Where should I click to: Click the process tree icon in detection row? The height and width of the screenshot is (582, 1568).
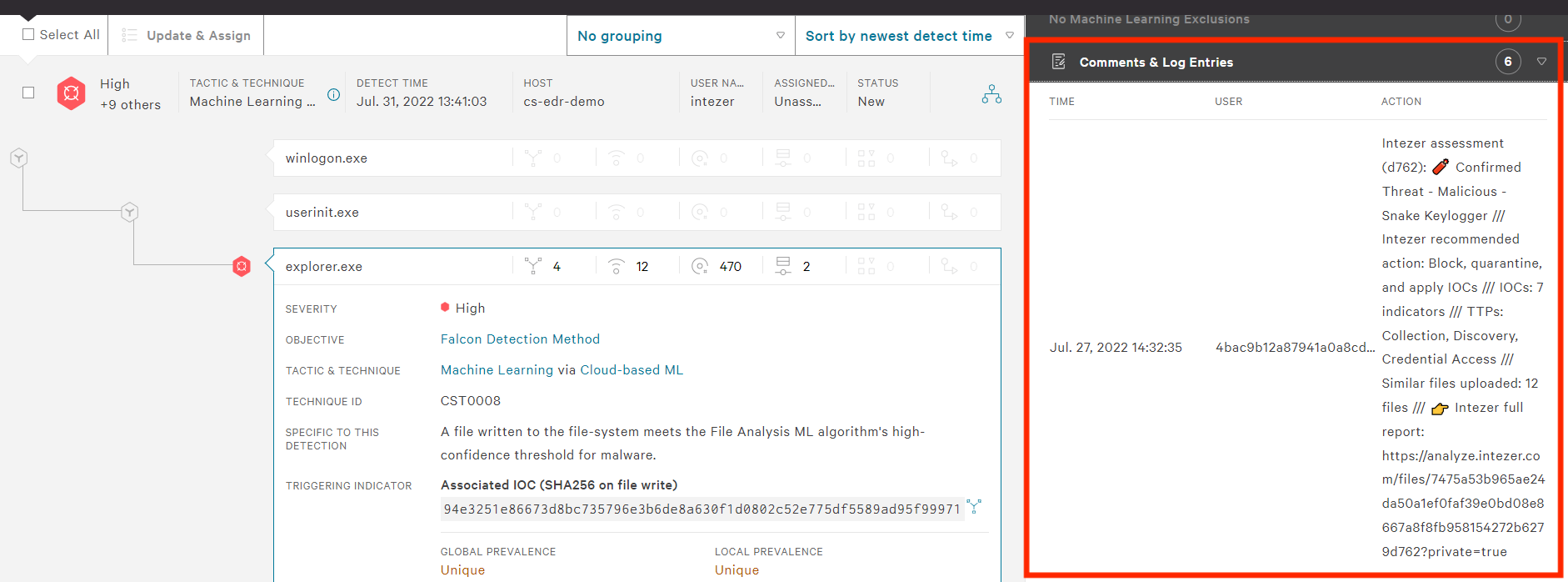[x=991, y=93]
